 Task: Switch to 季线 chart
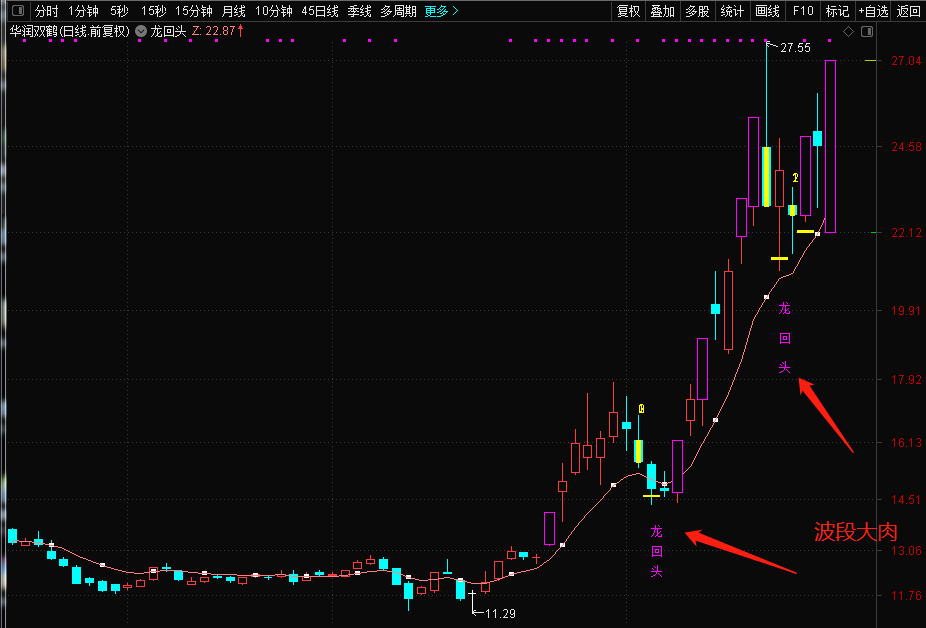(359, 11)
